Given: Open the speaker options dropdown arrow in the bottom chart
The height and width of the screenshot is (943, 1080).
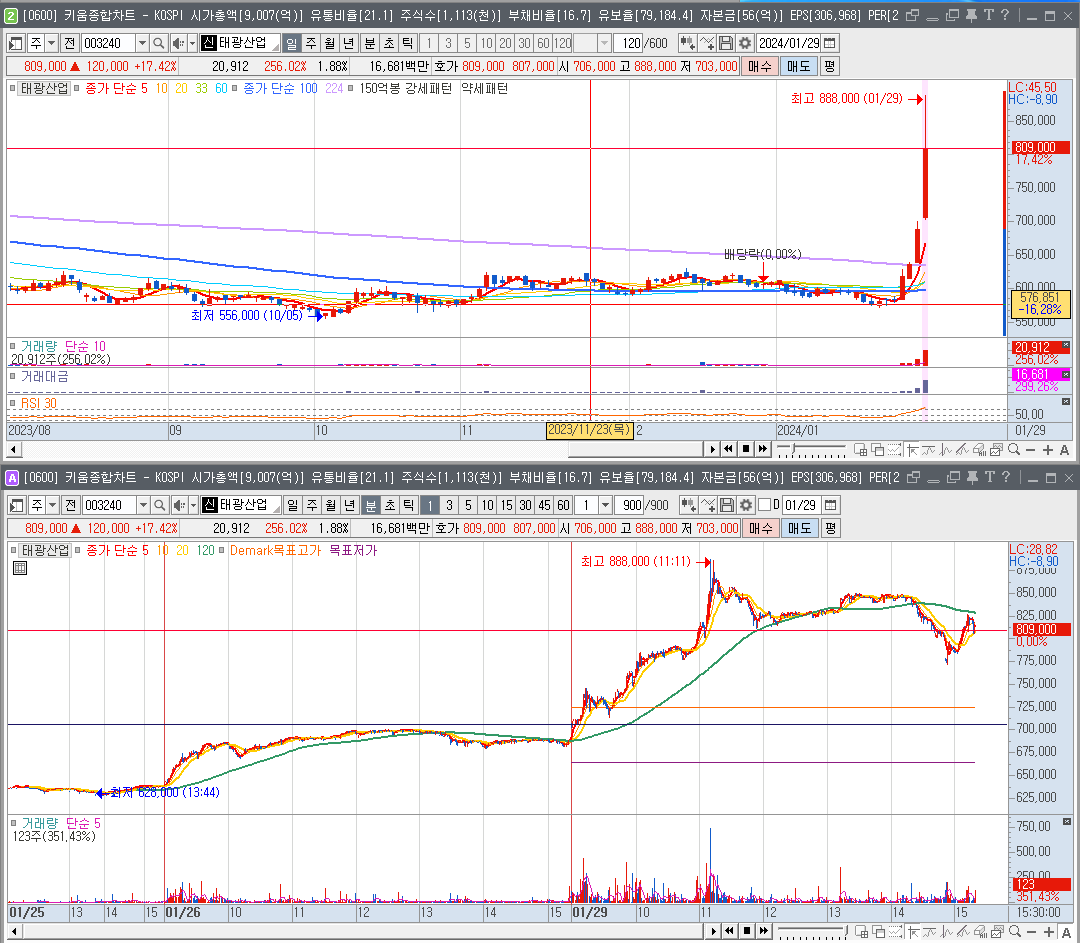Looking at the screenshot, I should point(194,506).
